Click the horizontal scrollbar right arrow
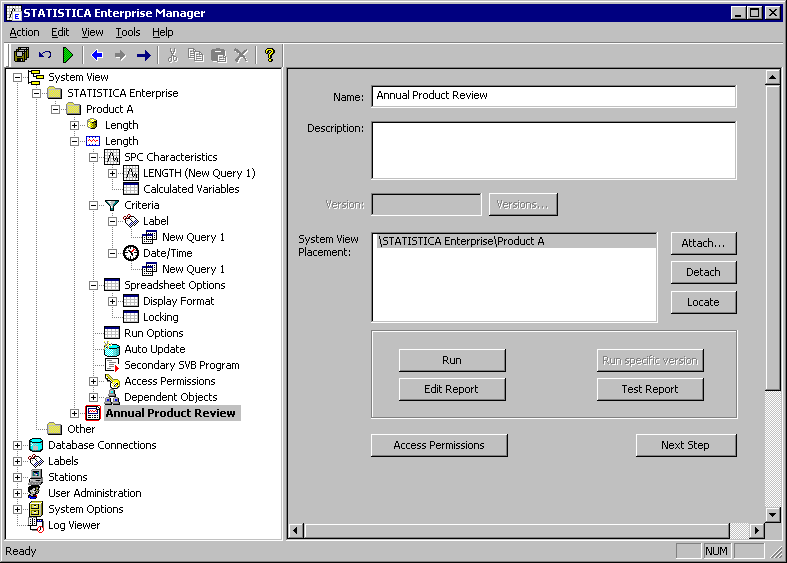The width and height of the screenshot is (787, 563). pos(757,530)
